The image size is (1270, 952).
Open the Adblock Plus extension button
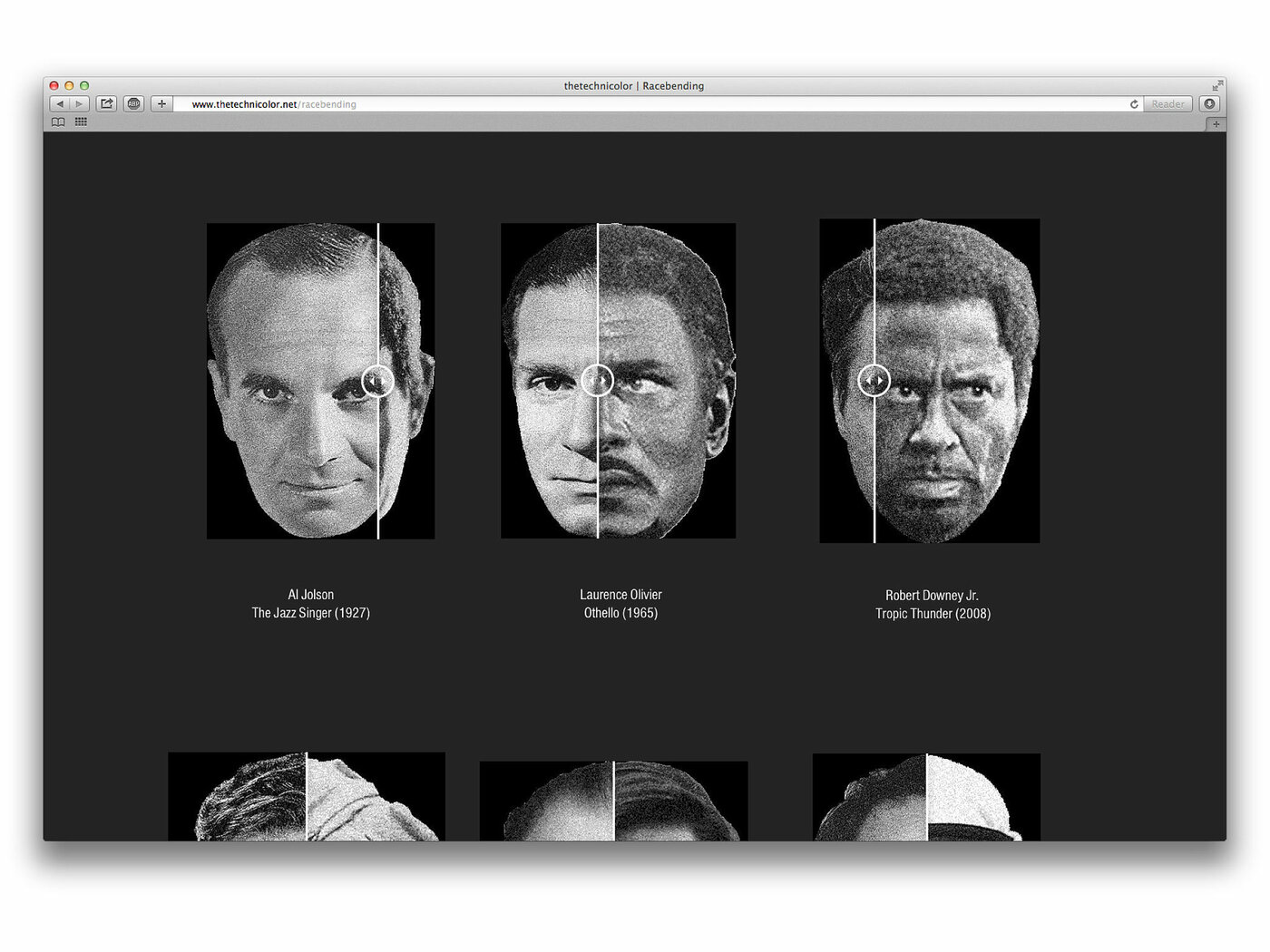[x=134, y=104]
